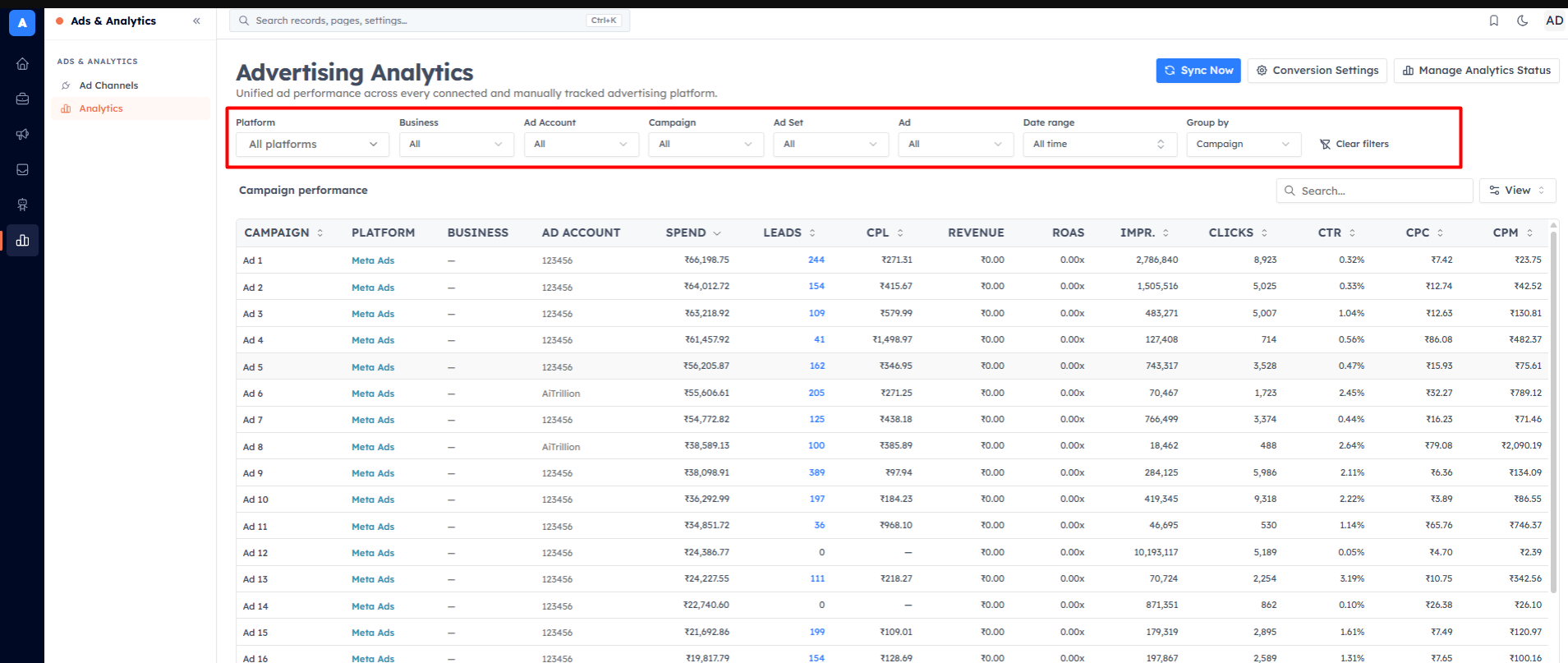Open the Ad Set filter dropdown
Screen dimensions: 1568x663
pyautogui.click(x=831, y=144)
